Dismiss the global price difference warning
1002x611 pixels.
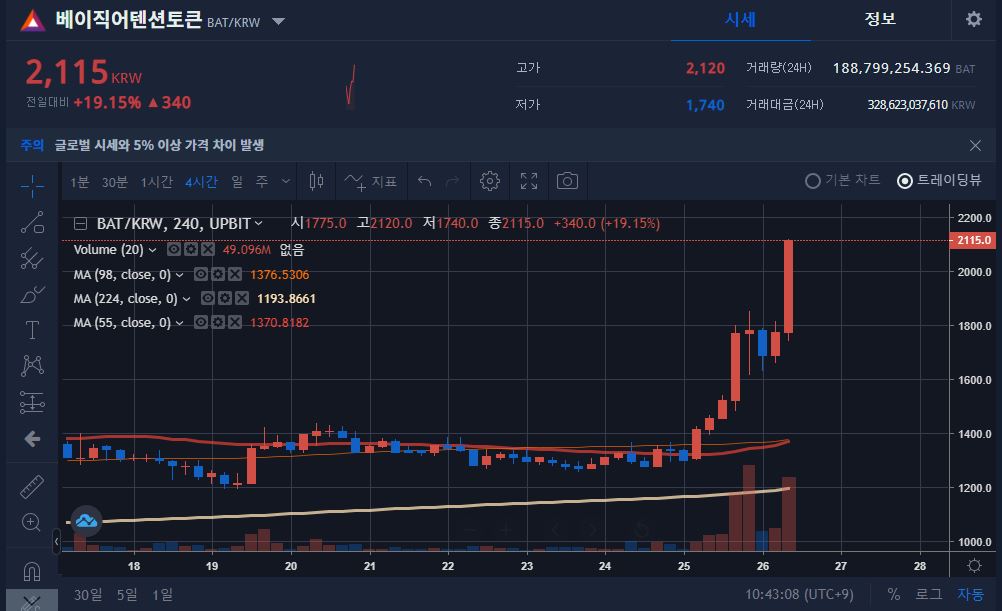(x=975, y=146)
